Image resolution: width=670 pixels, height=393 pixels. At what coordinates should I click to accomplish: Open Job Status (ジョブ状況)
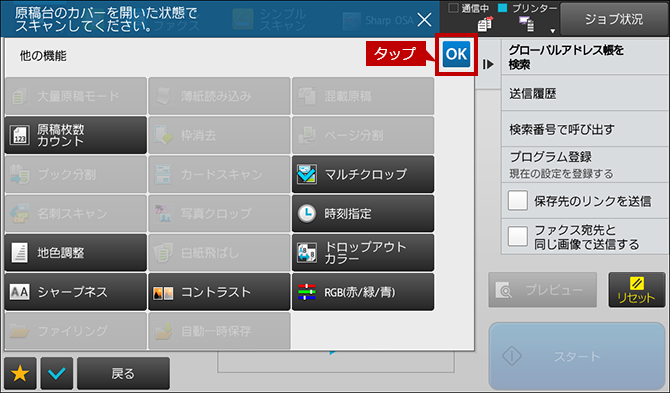pyautogui.click(x=614, y=19)
